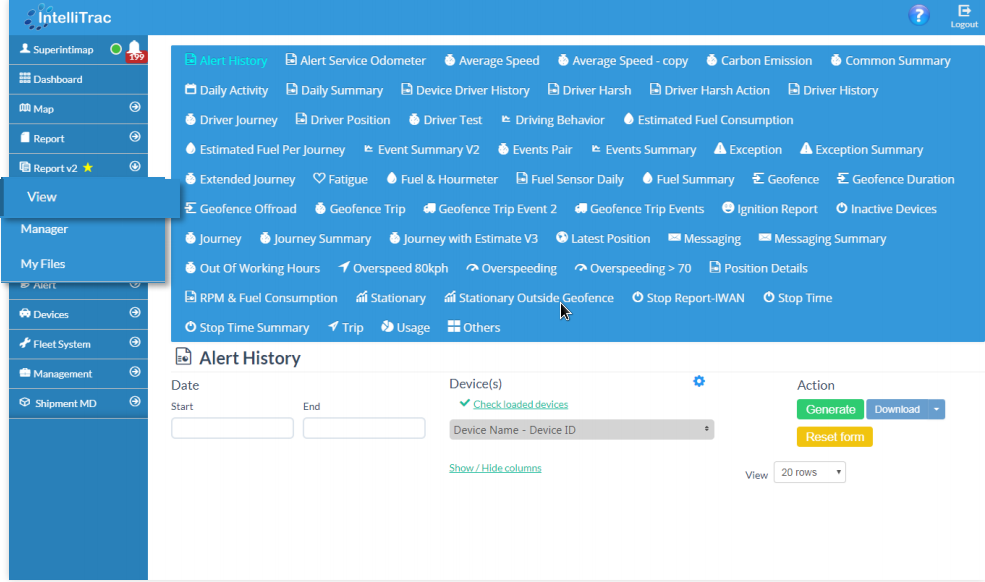
Task: Click the blue help question mark icon
Action: tap(918, 16)
